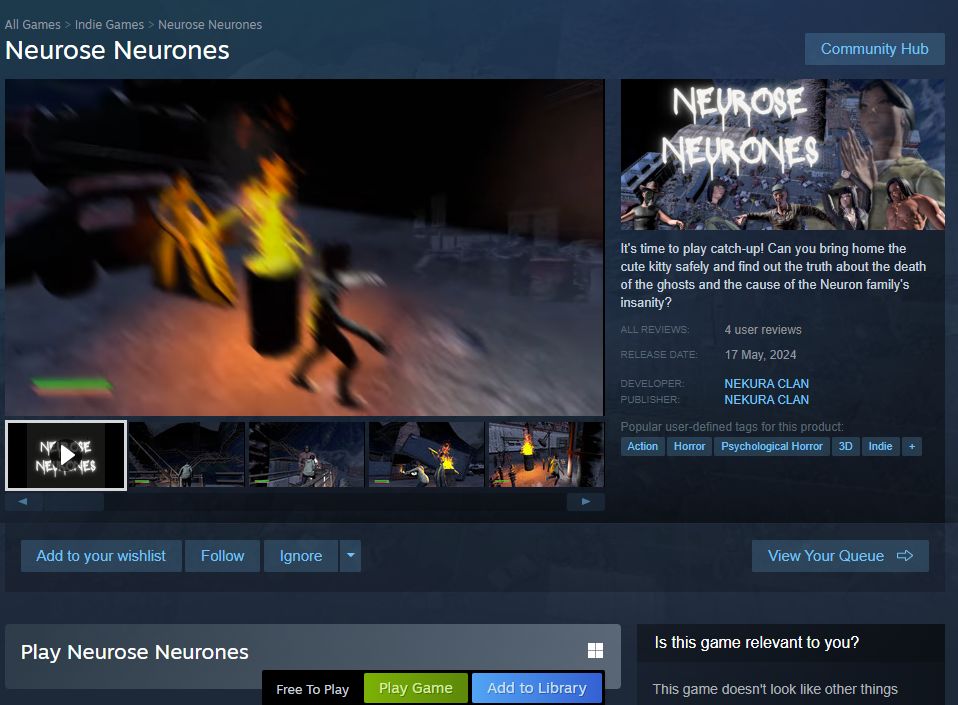Click the 'Free To Play' label
The width and height of the screenshot is (958, 705).
click(312, 690)
